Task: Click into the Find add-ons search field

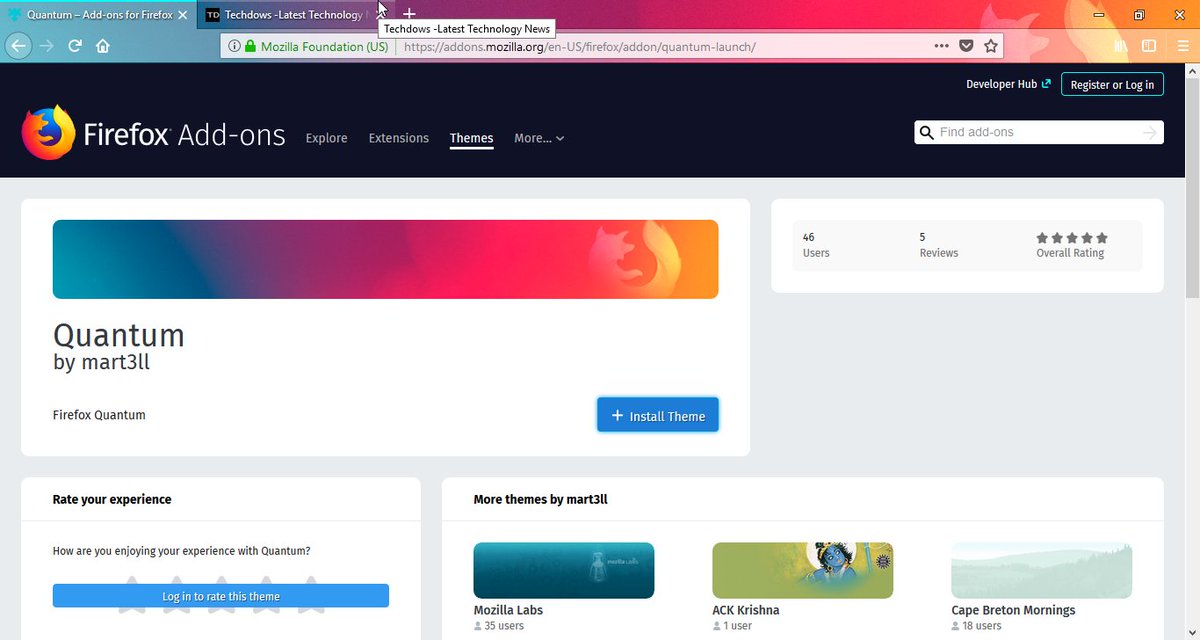Action: coord(1038,132)
